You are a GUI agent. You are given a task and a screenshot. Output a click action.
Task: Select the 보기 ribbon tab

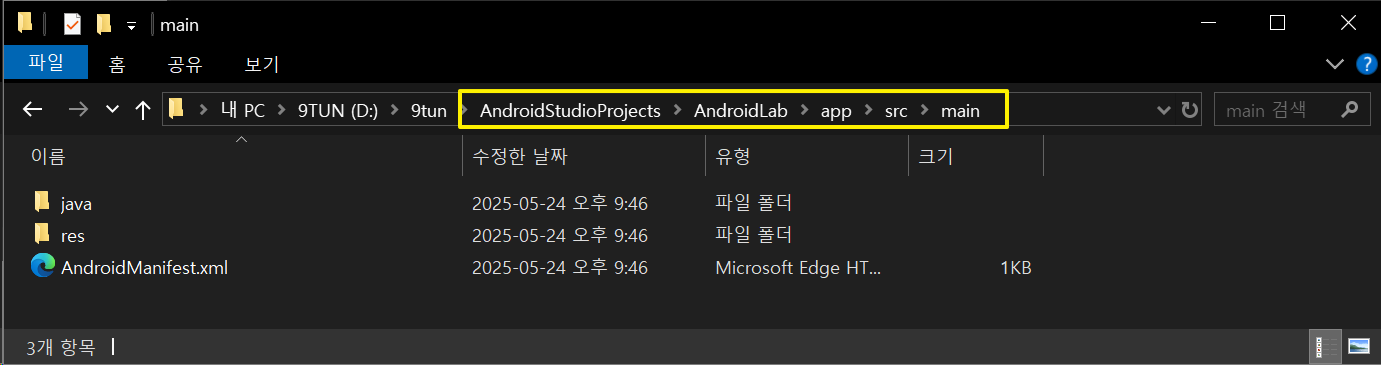pyautogui.click(x=262, y=65)
